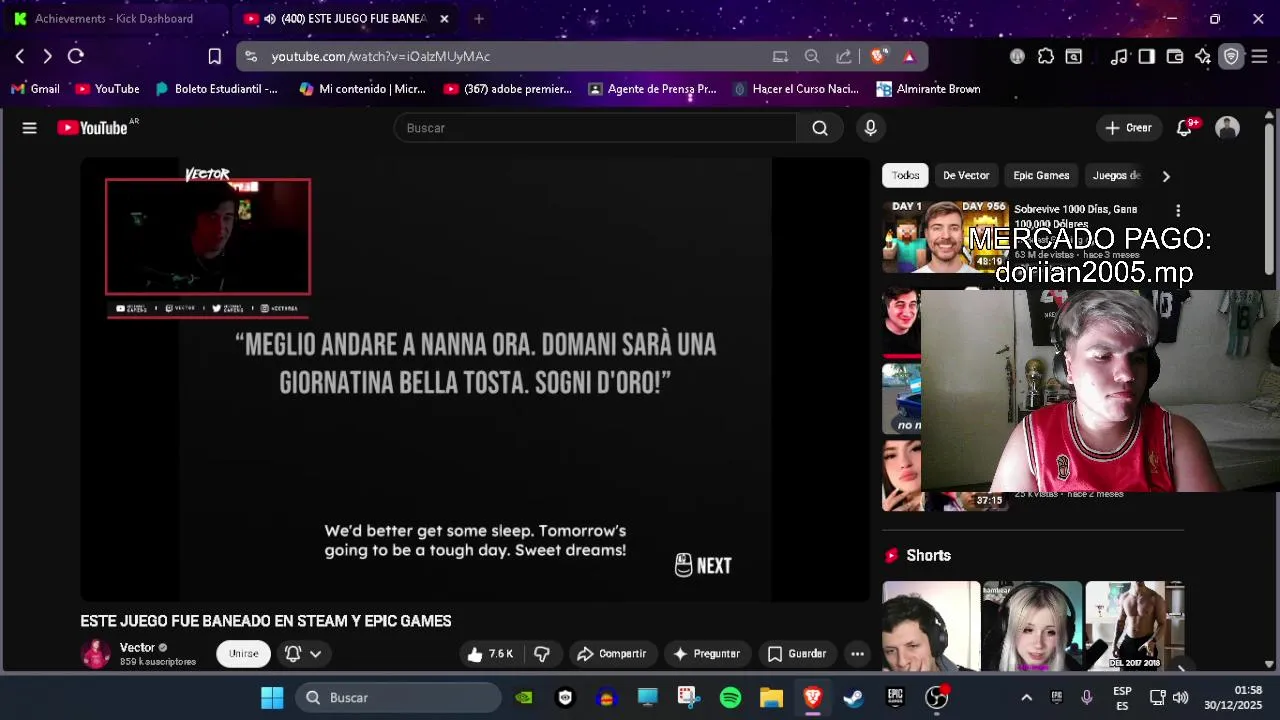Open the Agente de Prensa bookmark
This screenshot has width=1280, height=720.
(652, 89)
